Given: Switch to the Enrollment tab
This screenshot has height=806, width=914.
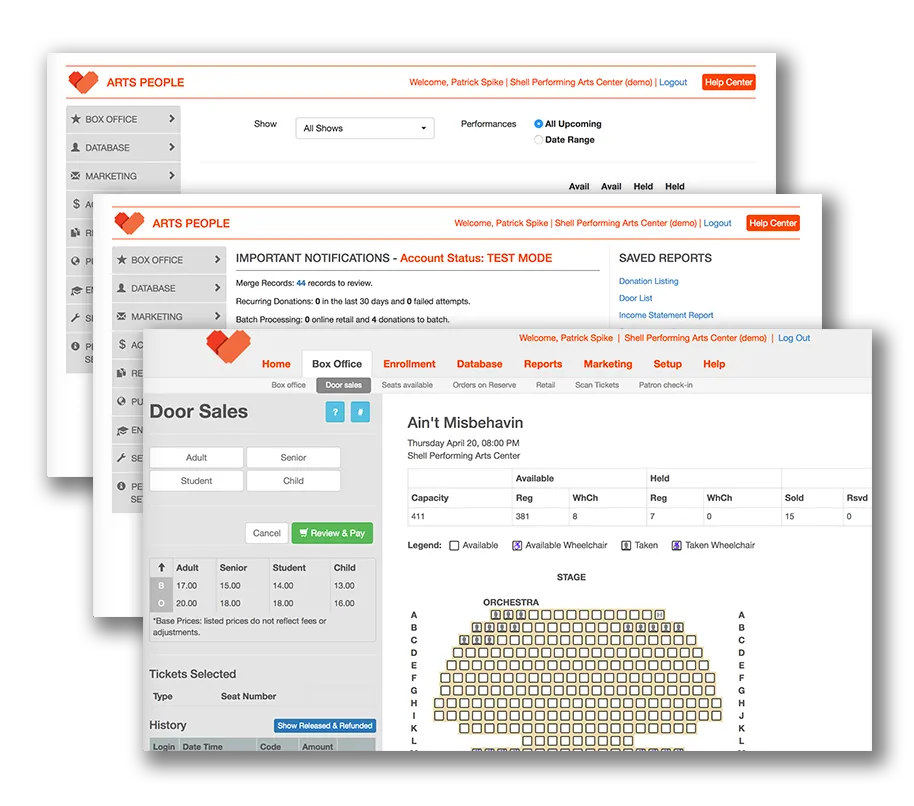Looking at the screenshot, I should point(409,364).
